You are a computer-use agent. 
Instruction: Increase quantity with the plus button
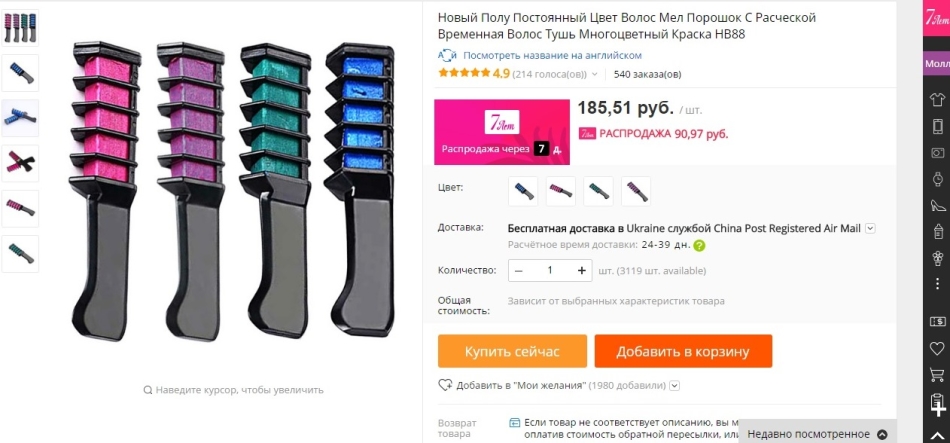582,270
